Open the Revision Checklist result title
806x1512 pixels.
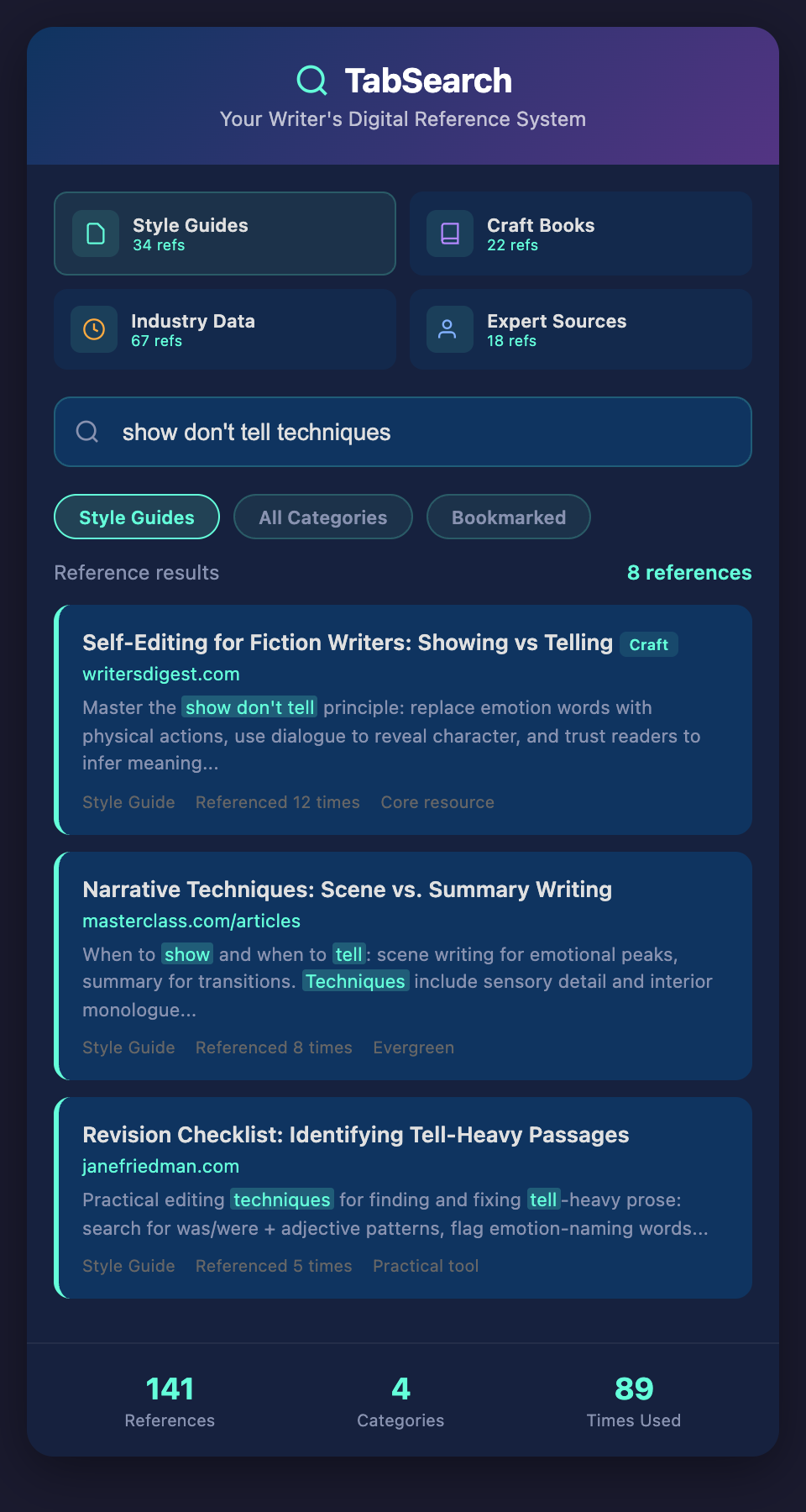(355, 1135)
